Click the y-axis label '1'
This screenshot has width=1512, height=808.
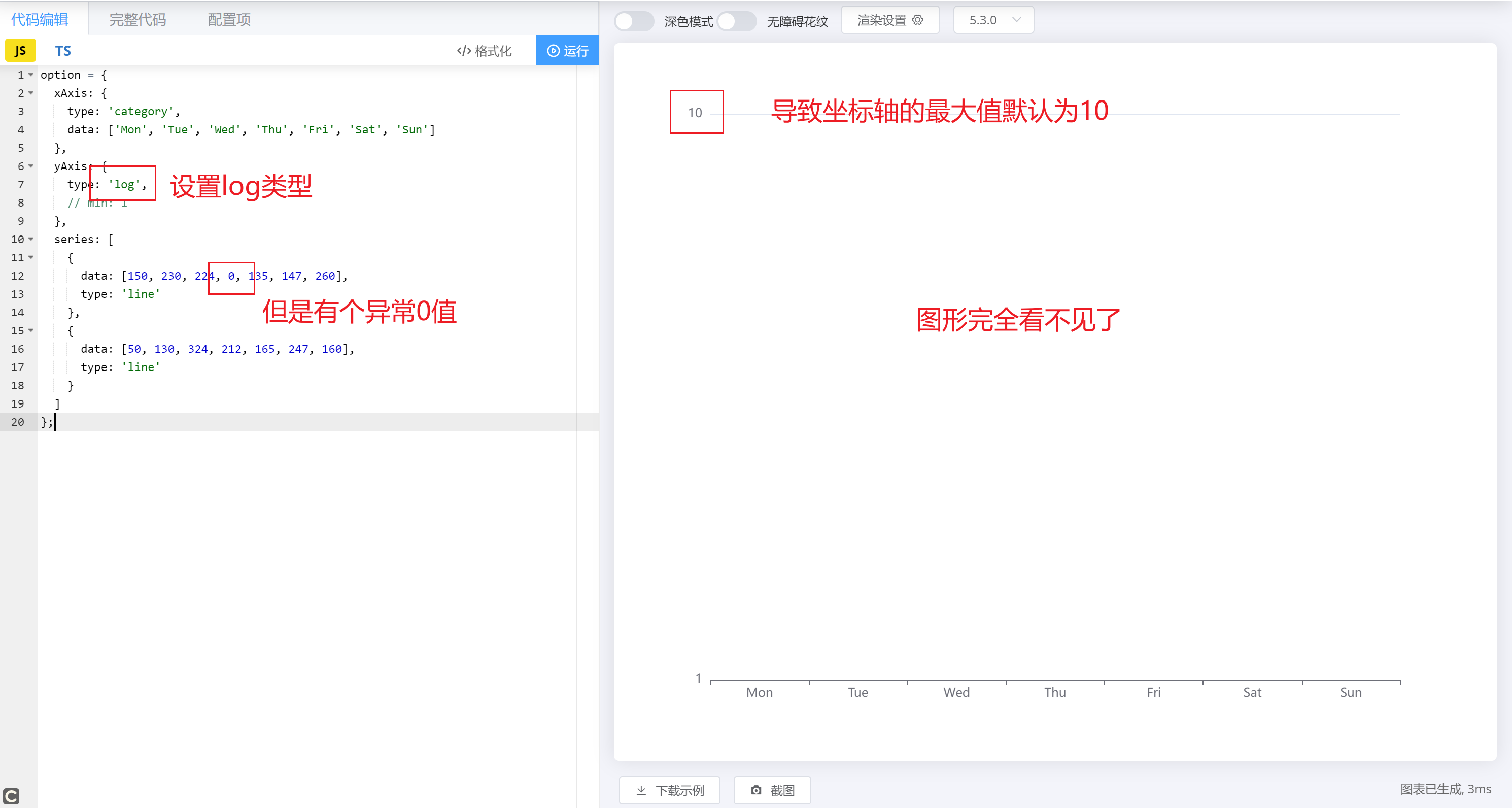pyautogui.click(x=699, y=678)
